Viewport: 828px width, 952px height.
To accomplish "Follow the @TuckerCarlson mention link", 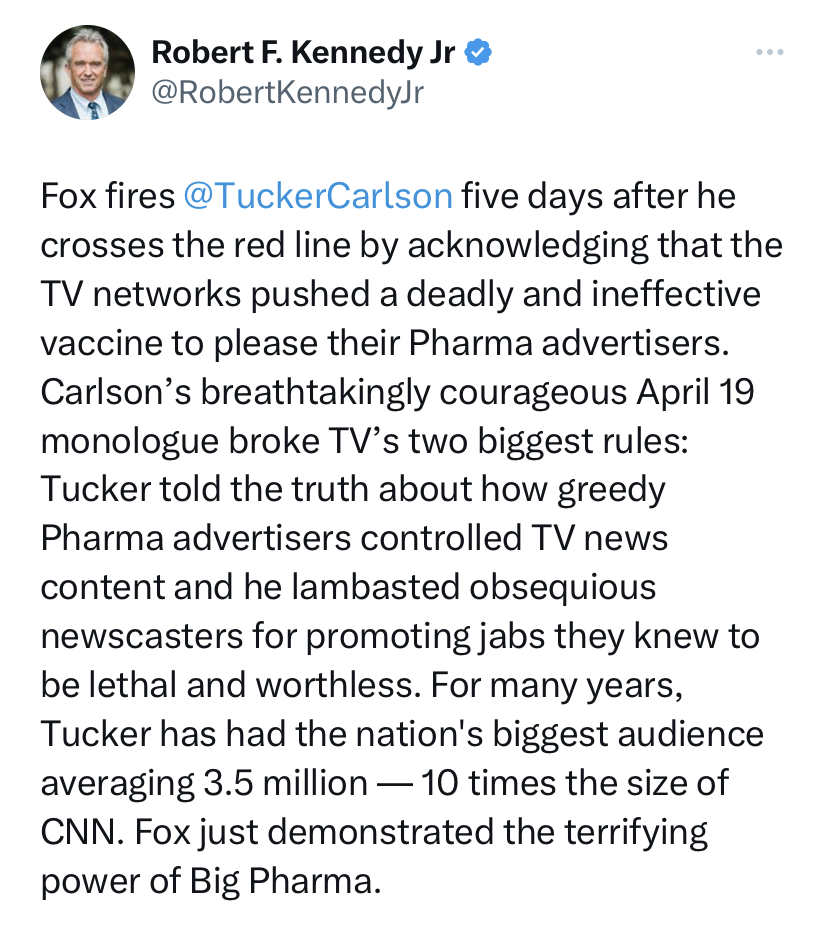I will (318, 196).
